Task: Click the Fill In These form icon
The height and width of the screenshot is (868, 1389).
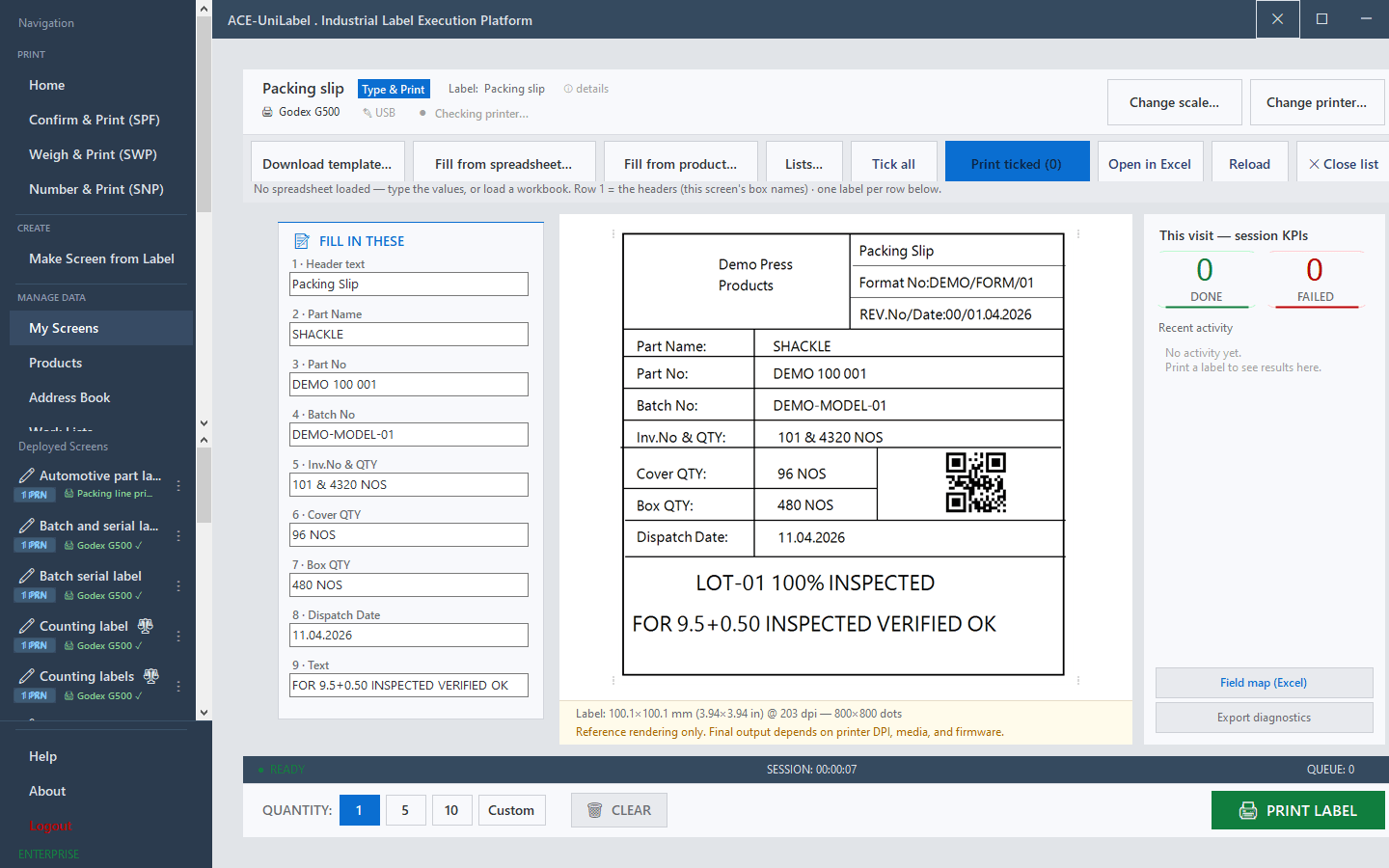Action: tap(302, 241)
